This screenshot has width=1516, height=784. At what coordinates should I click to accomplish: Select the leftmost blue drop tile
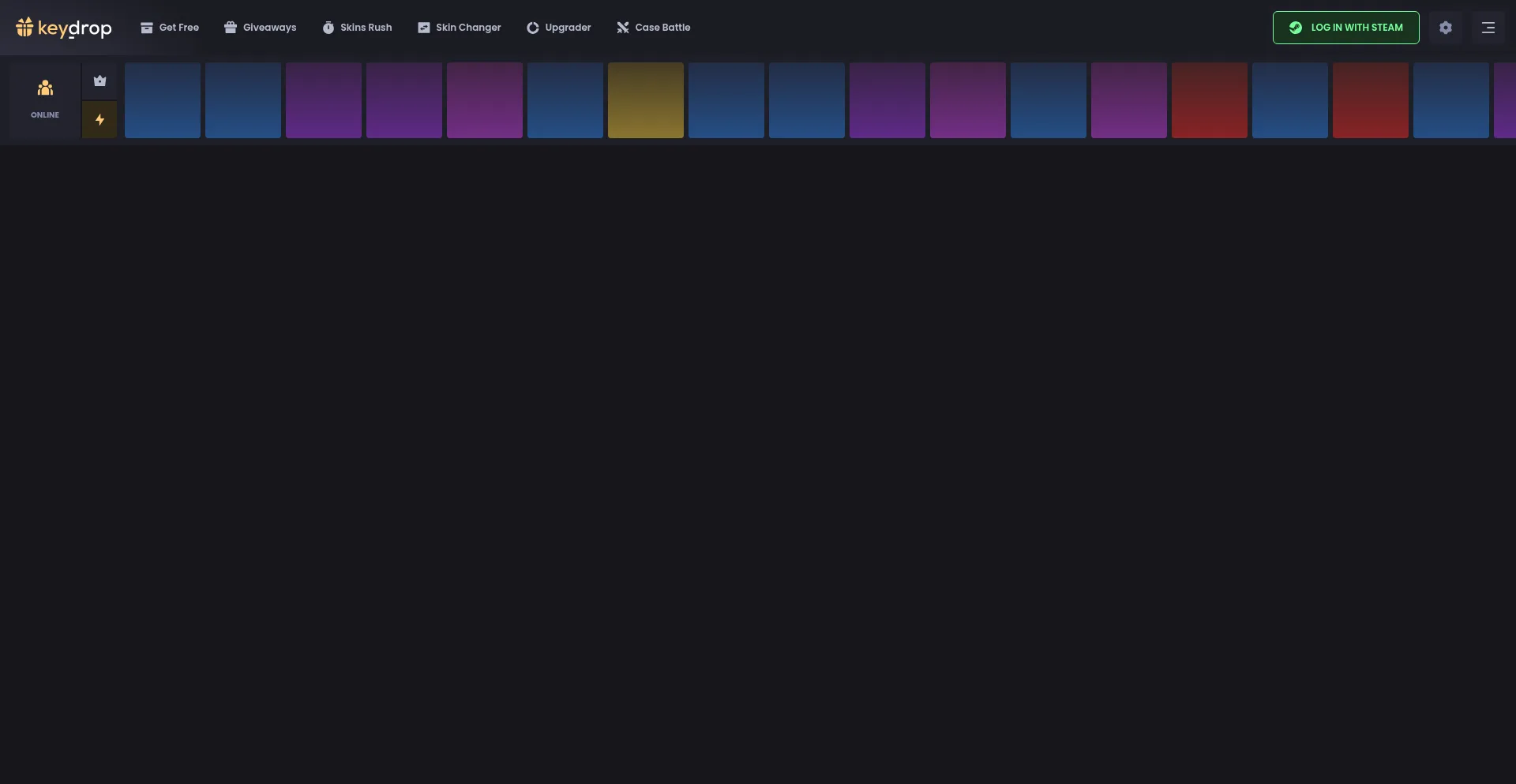(x=163, y=100)
